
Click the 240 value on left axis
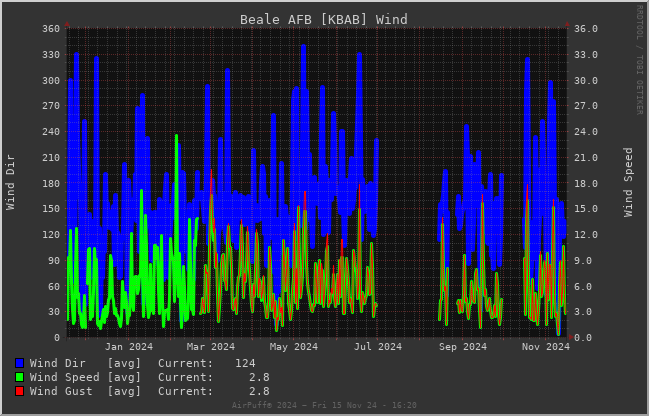(51, 132)
